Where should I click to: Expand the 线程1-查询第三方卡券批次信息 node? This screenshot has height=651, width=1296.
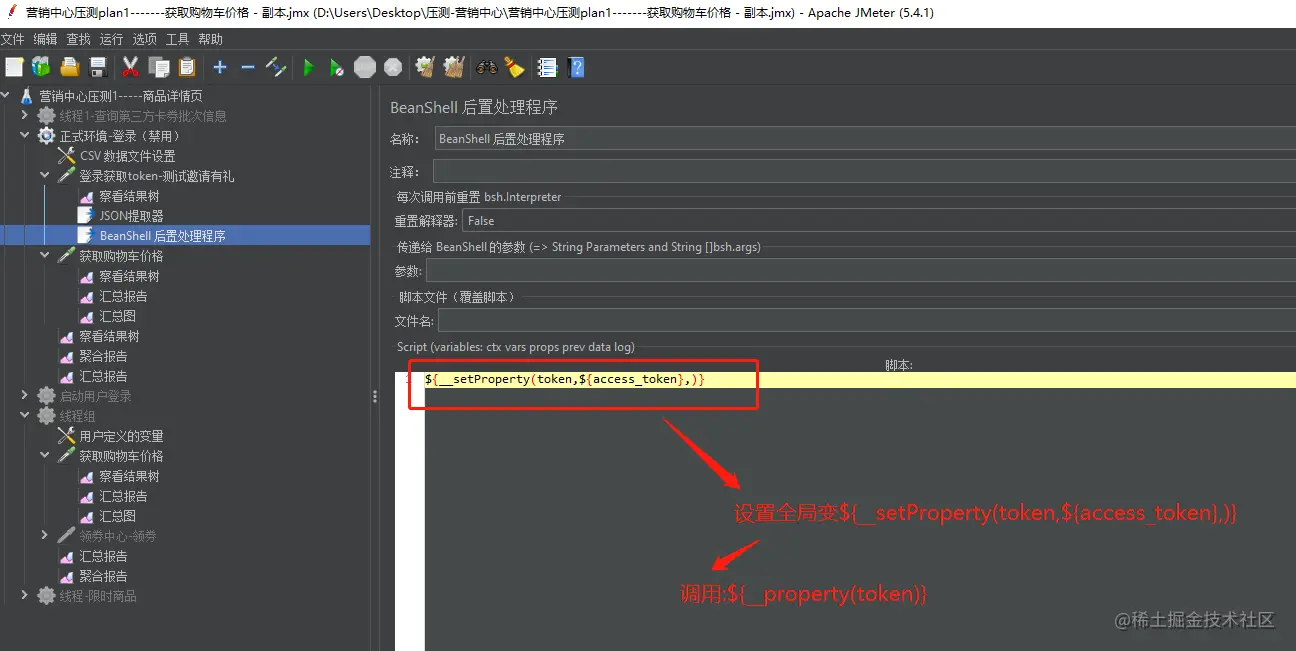point(24,115)
